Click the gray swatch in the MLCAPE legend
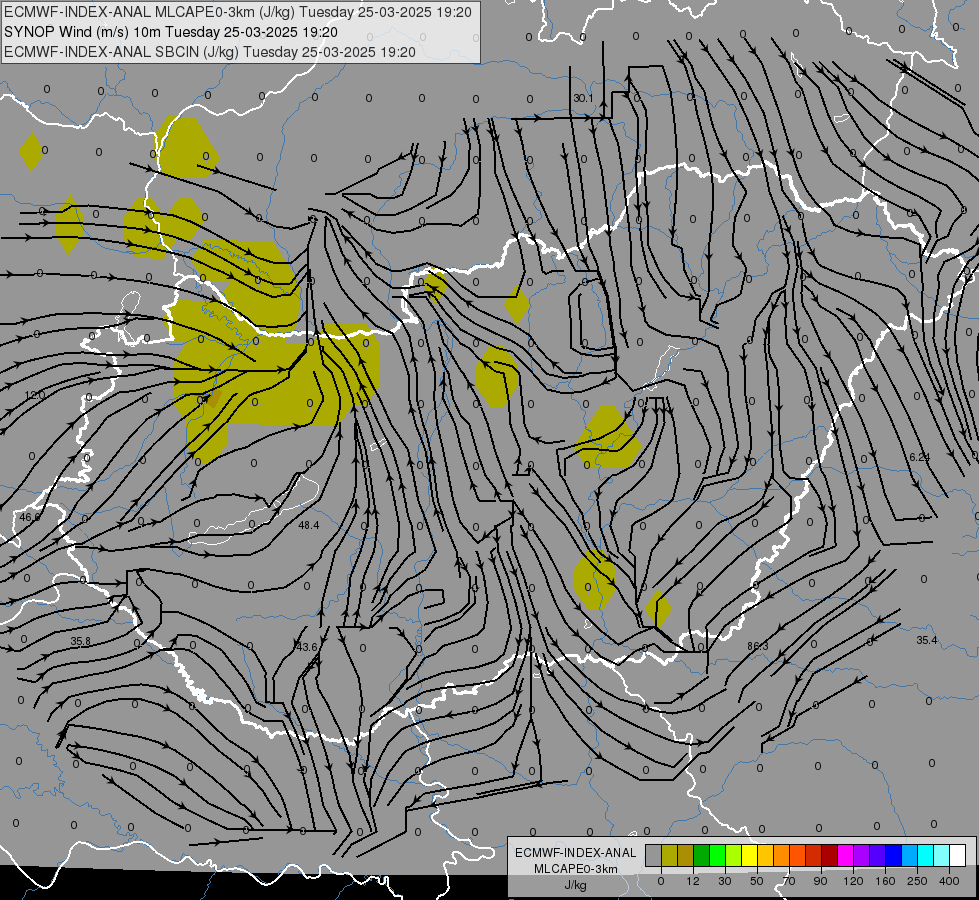The height and width of the screenshot is (900, 979). pos(654,856)
